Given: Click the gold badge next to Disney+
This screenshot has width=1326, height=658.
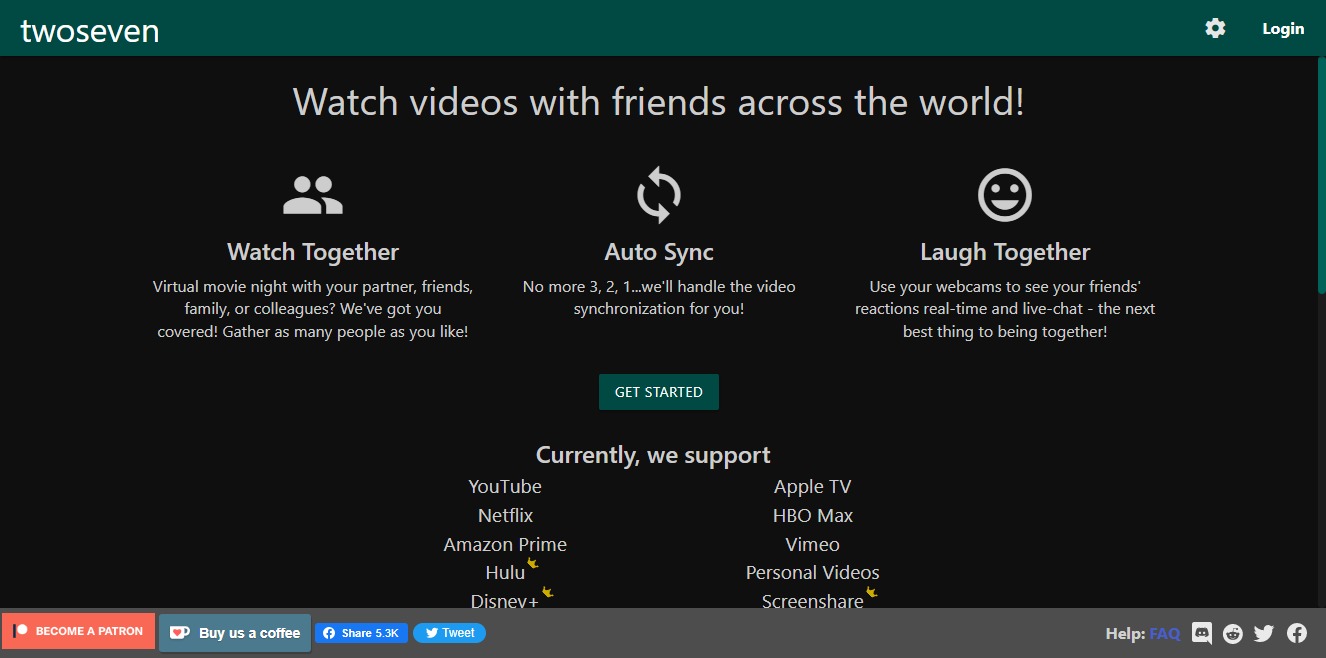Looking at the screenshot, I should pyautogui.click(x=547, y=592).
